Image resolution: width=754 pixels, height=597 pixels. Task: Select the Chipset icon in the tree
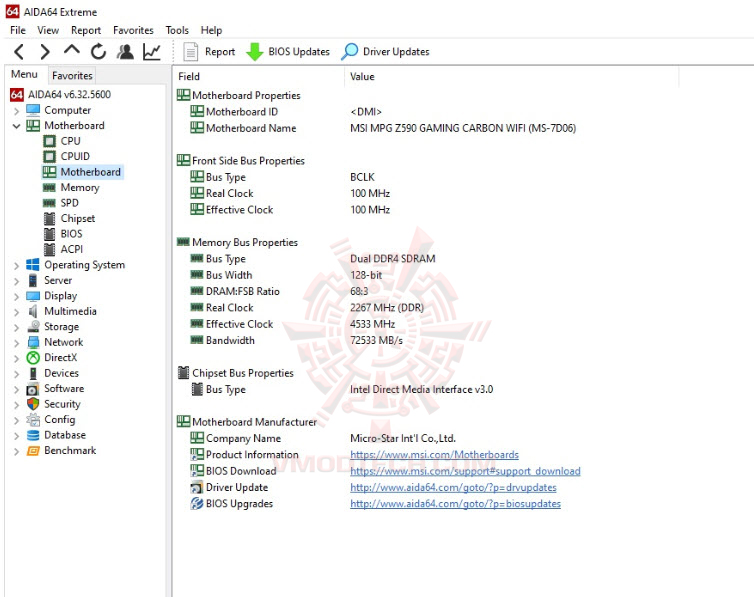click(x=49, y=218)
